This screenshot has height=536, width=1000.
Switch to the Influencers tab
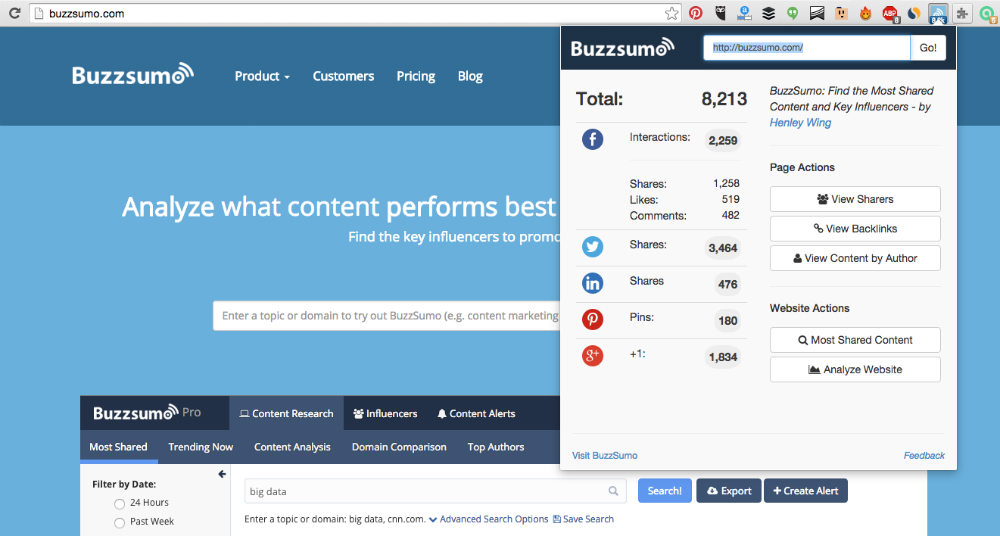(x=385, y=413)
